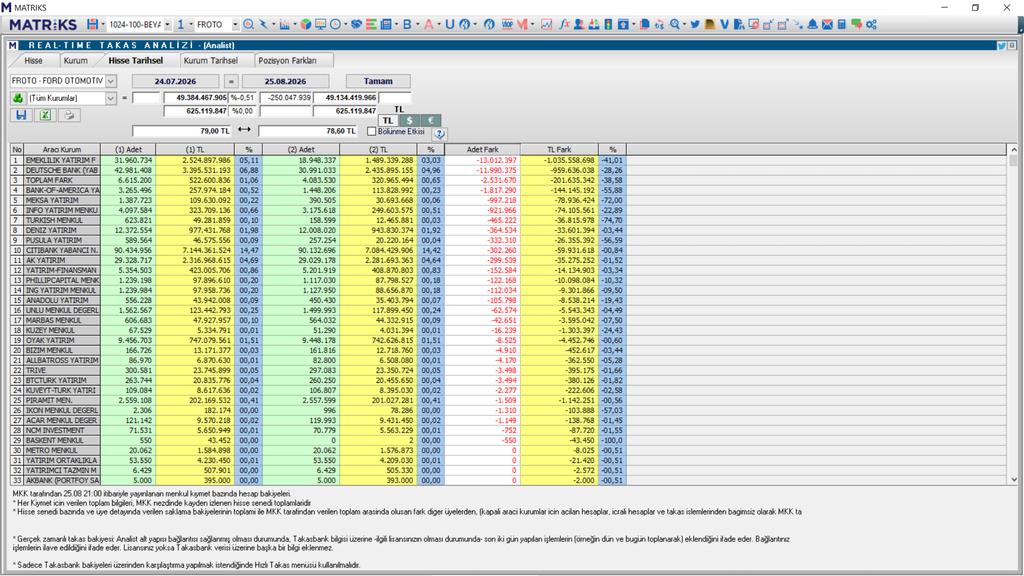Image resolution: width=1024 pixels, height=576 pixels.
Task: Open the mail envelope toolbar icon
Action: pyautogui.click(x=827, y=24)
